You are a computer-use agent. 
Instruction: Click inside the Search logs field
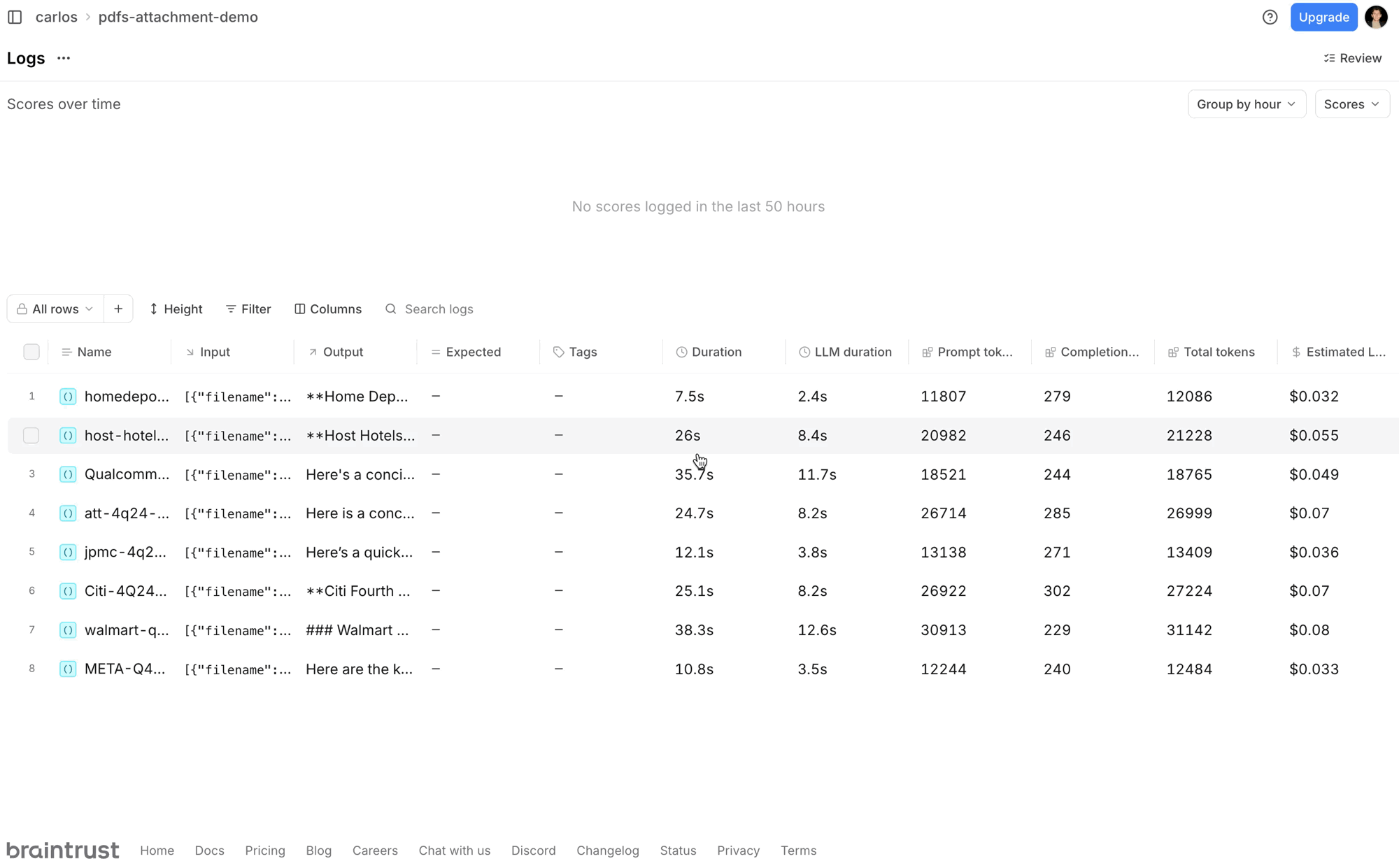(x=439, y=308)
